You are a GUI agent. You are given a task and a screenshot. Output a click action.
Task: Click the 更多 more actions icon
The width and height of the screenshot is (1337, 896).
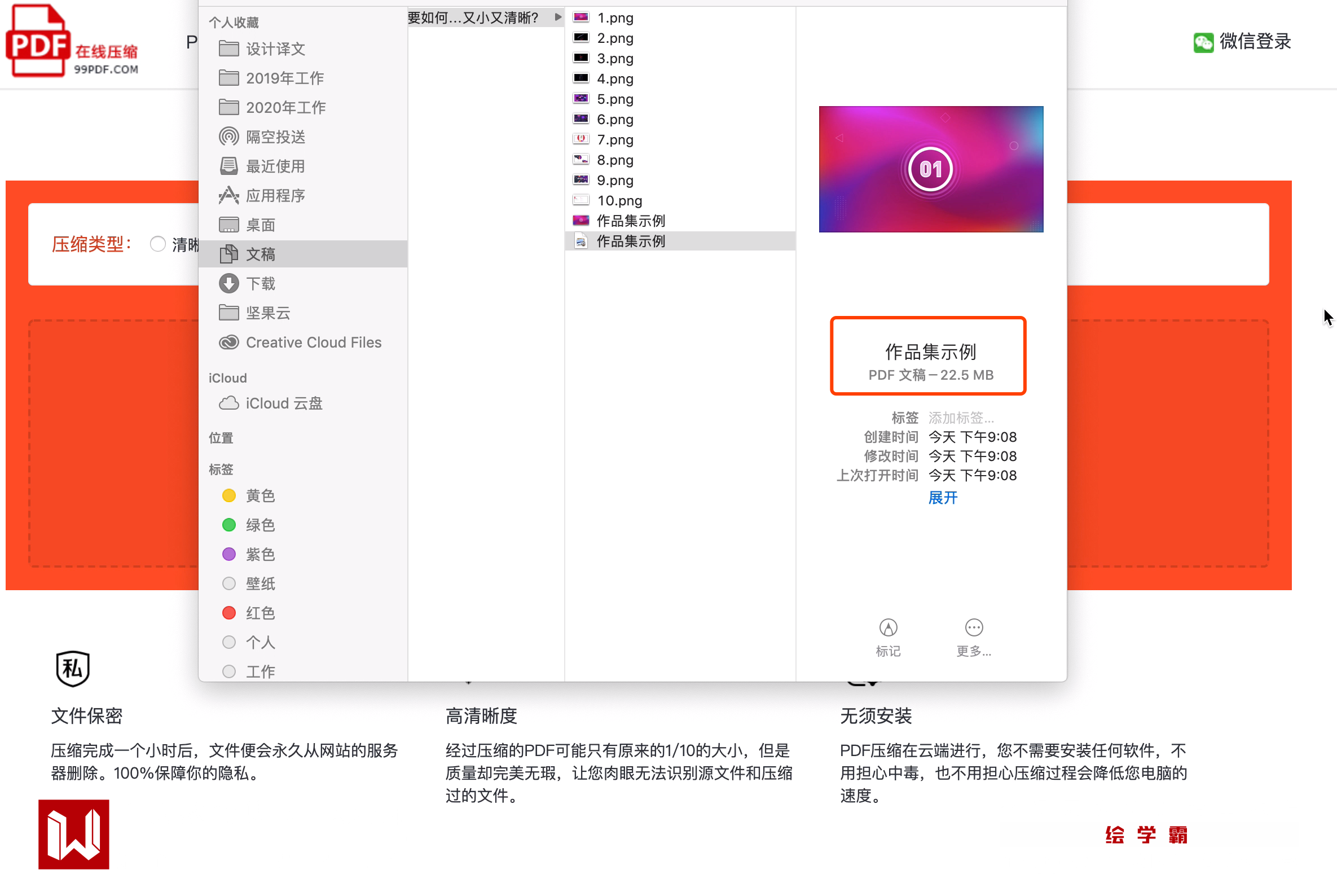[973, 628]
